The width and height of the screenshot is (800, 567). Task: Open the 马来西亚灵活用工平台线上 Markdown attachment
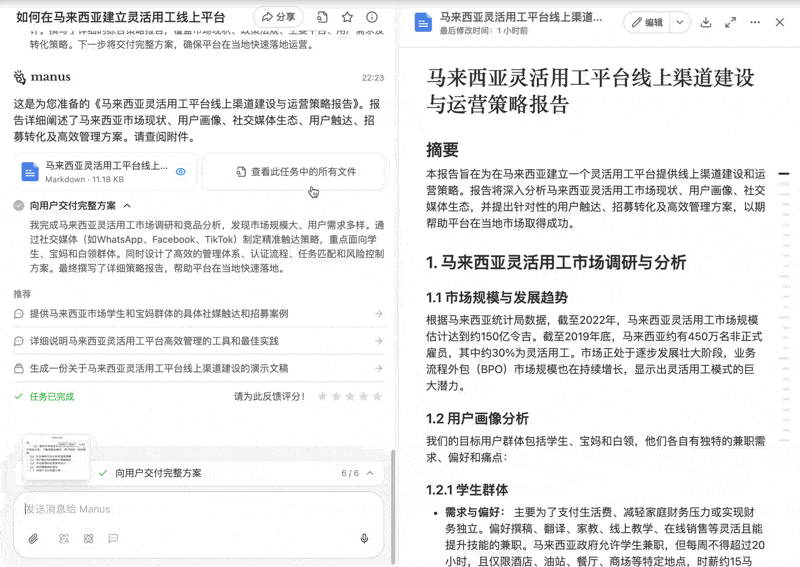(x=105, y=171)
